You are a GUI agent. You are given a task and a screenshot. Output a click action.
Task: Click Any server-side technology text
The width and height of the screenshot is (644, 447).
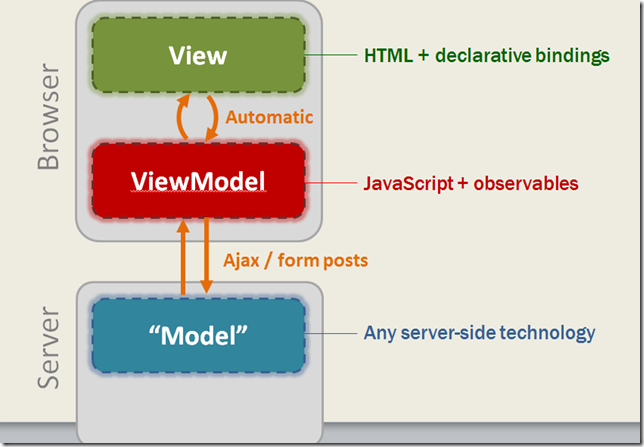pos(479,333)
